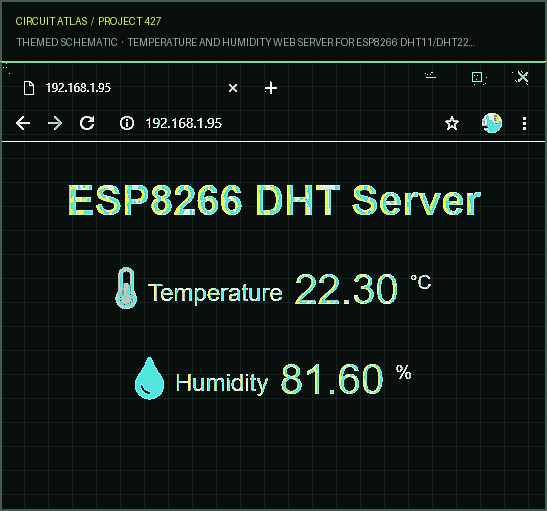The image size is (547, 511).
Task: Open the user profile avatar
Action: 492,123
